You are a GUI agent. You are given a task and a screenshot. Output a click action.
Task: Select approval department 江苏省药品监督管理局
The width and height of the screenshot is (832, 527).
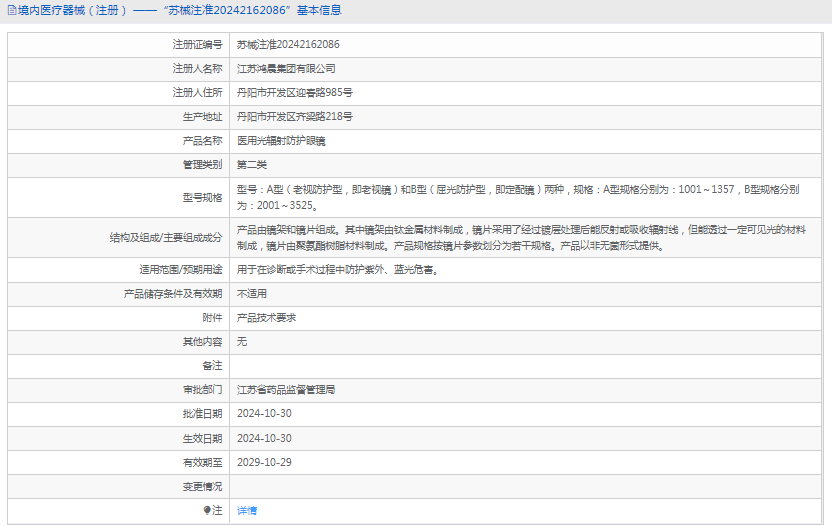pos(286,390)
